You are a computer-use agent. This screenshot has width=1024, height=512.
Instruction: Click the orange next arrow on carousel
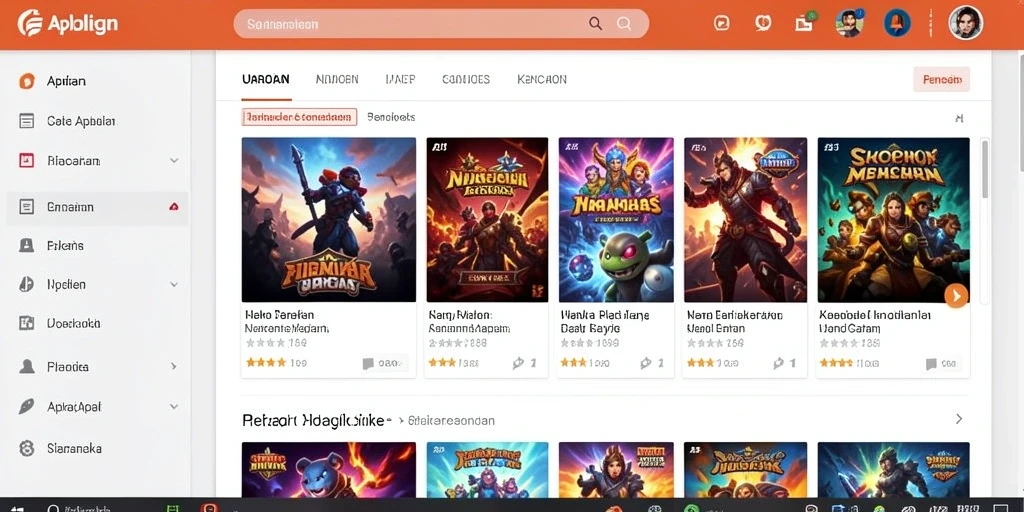(x=956, y=295)
